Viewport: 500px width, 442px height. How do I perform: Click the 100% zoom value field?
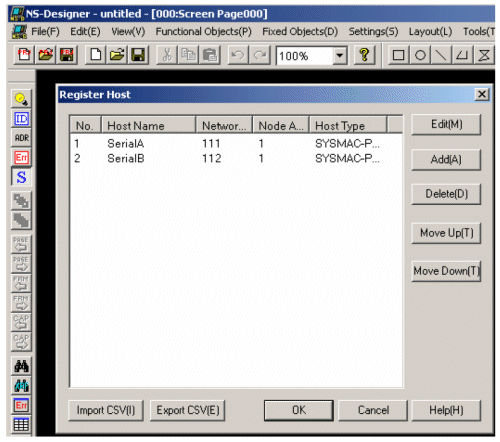point(305,56)
